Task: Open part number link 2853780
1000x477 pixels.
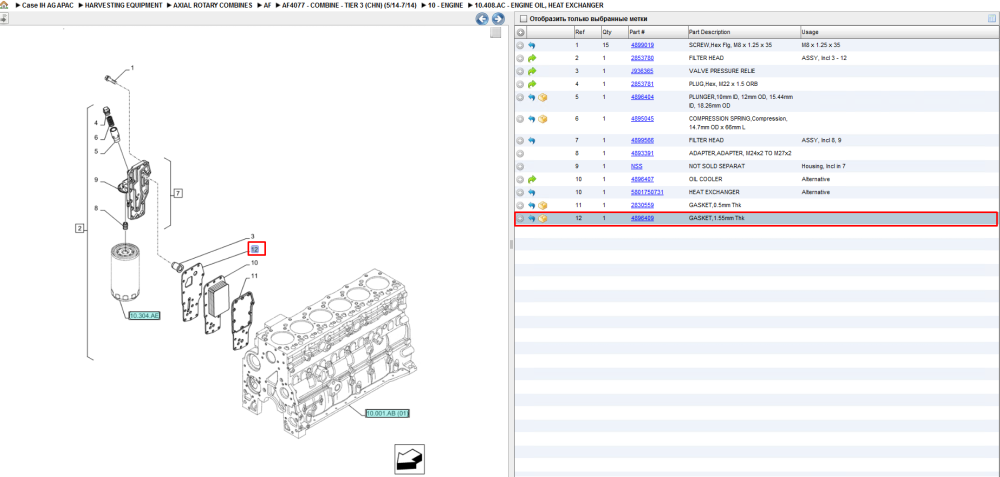Action: pyautogui.click(x=642, y=58)
